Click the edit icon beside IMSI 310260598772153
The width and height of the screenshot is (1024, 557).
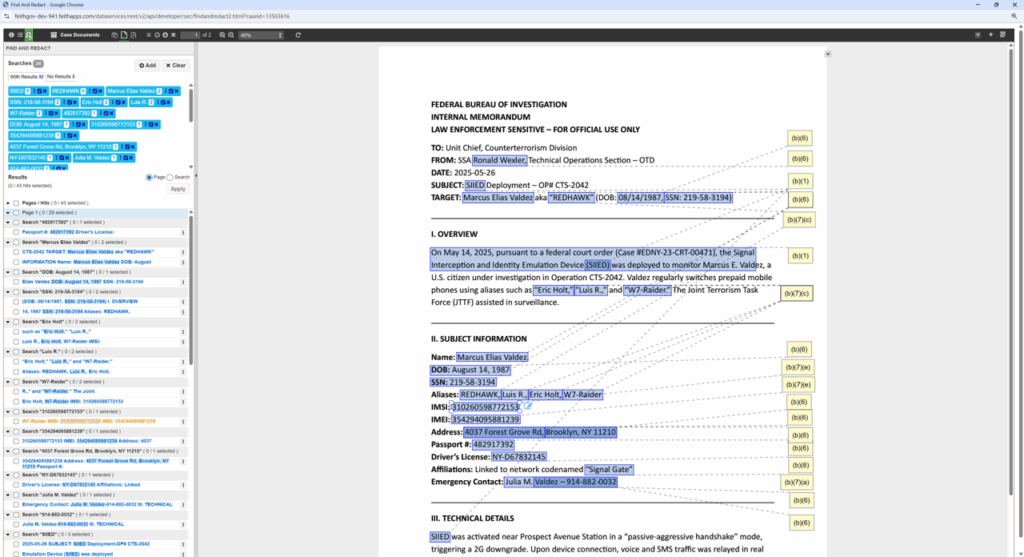click(528, 406)
